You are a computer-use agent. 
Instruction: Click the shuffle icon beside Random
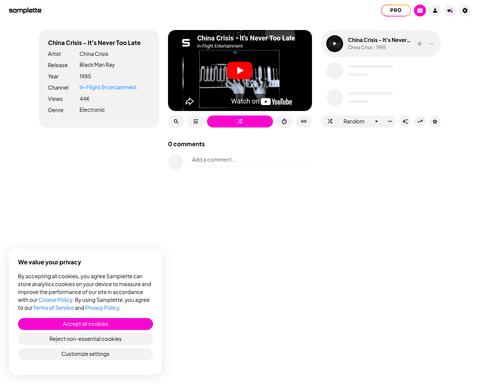point(330,121)
